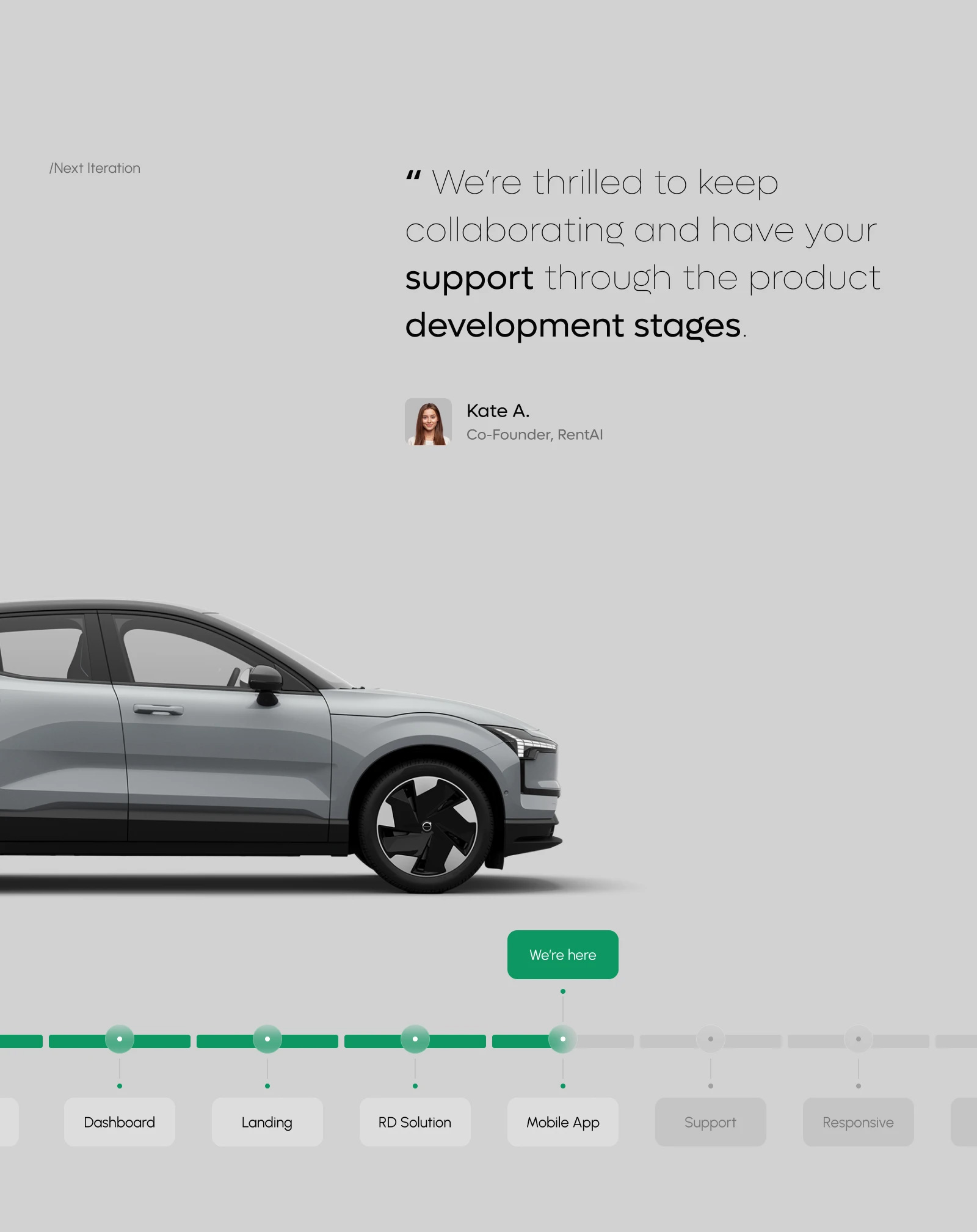Screen dimensions: 977x1232
Task: Select the Dashboard stage label
Action: pyautogui.click(x=120, y=1122)
